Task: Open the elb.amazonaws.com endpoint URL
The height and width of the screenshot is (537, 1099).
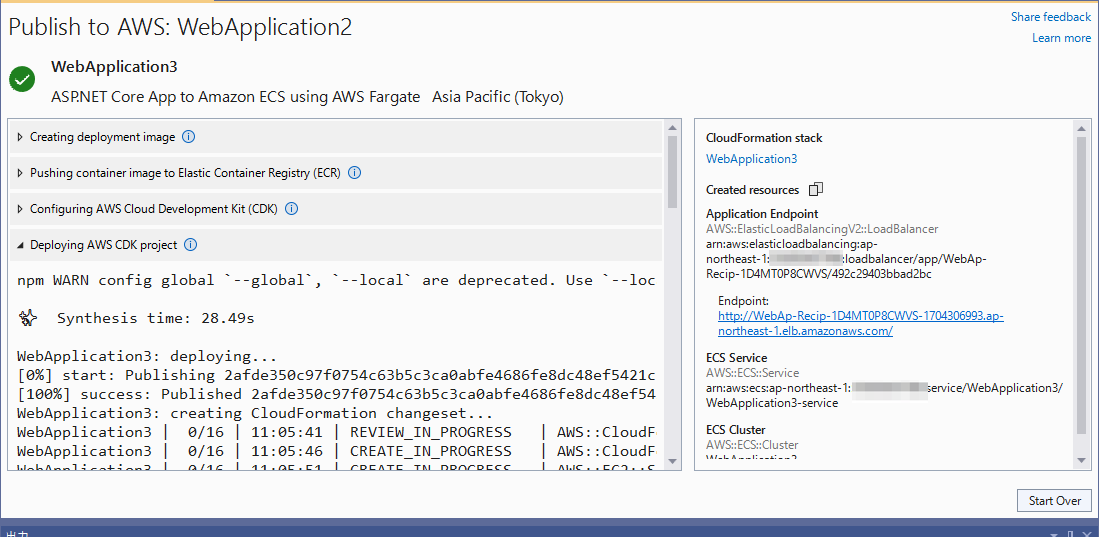Action: point(861,324)
